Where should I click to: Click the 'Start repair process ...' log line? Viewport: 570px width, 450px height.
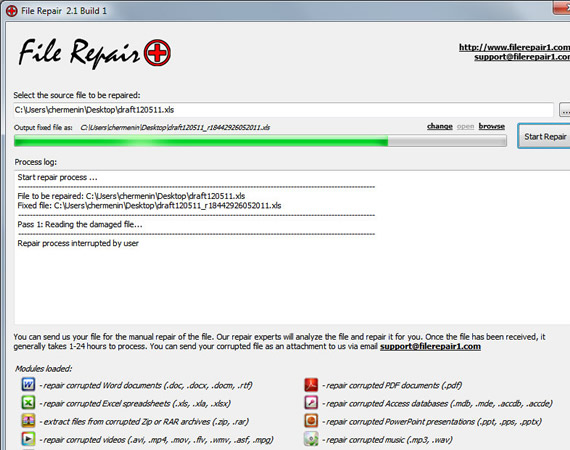(57, 177)
